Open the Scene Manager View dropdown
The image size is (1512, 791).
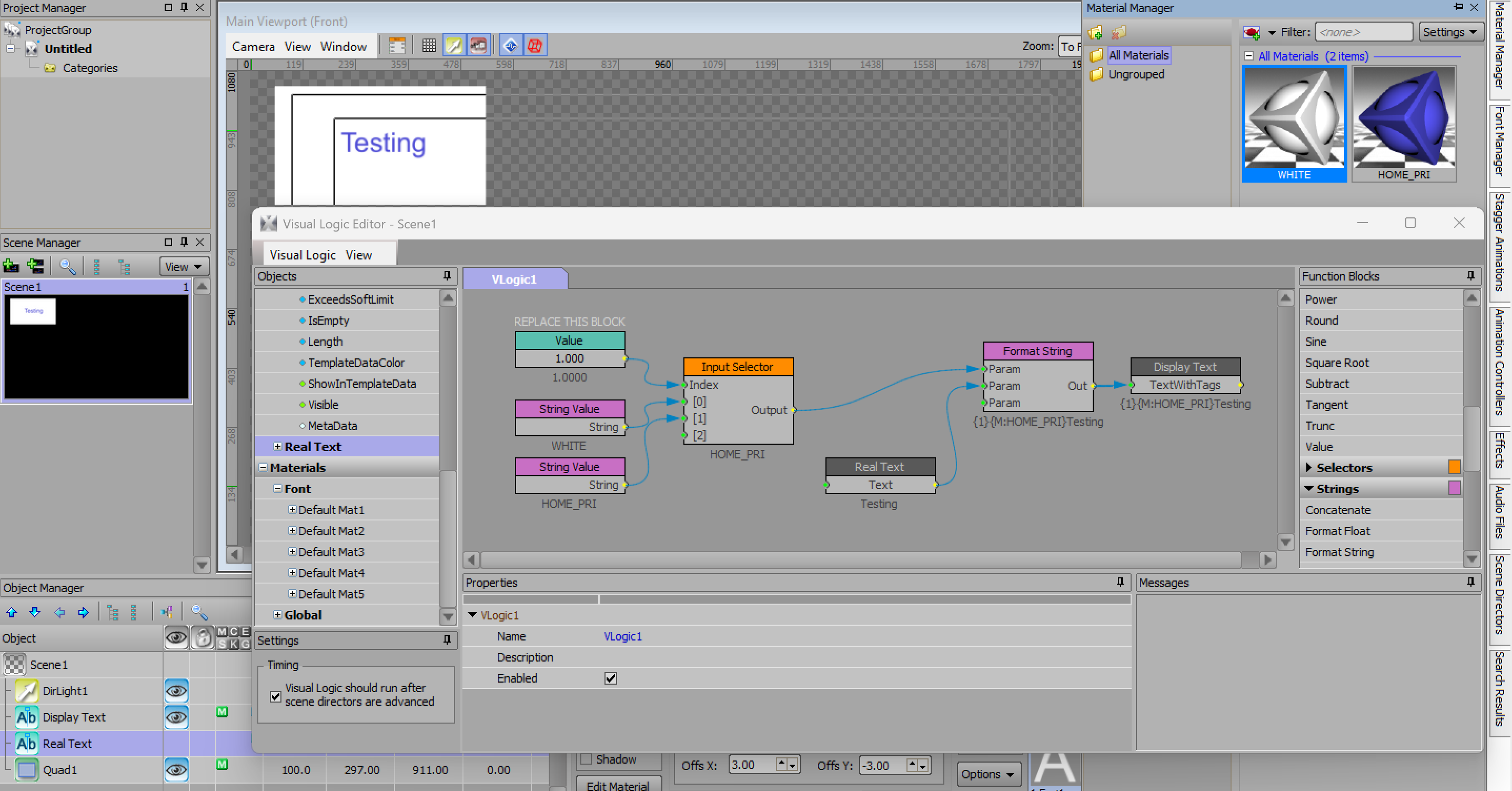point(184,267)
